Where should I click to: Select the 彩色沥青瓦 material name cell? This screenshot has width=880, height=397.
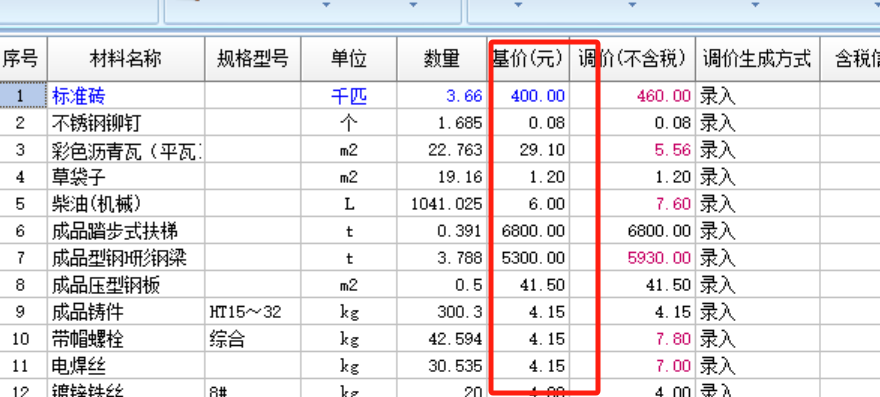pos(126,149)
